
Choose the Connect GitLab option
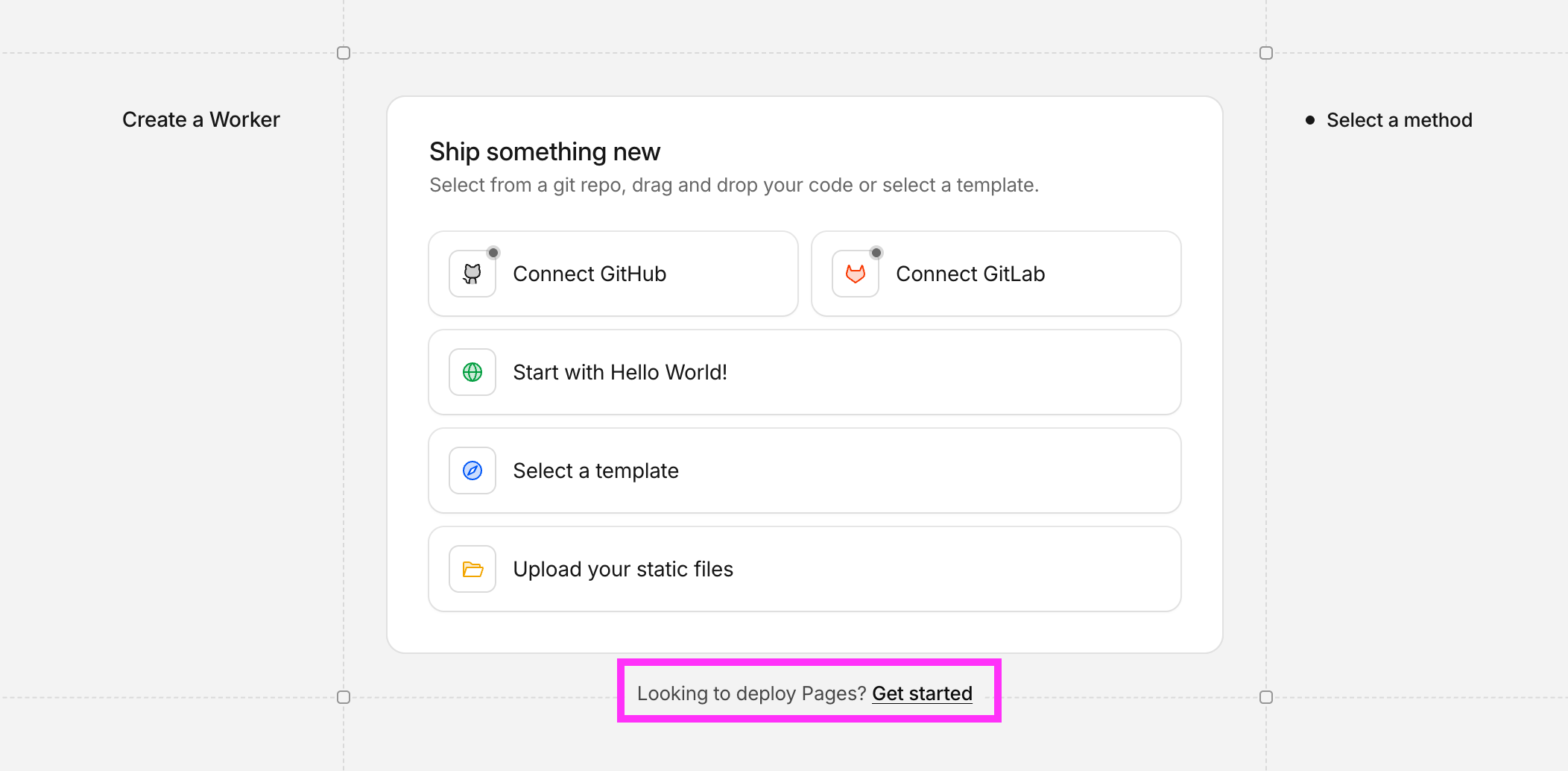click(996, 274)
